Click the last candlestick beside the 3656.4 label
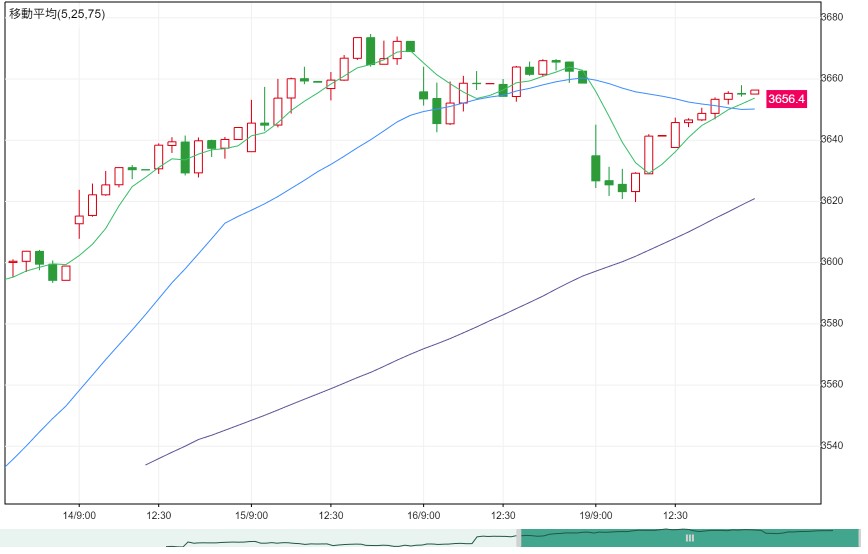868x554 pixels. point(755,92)
